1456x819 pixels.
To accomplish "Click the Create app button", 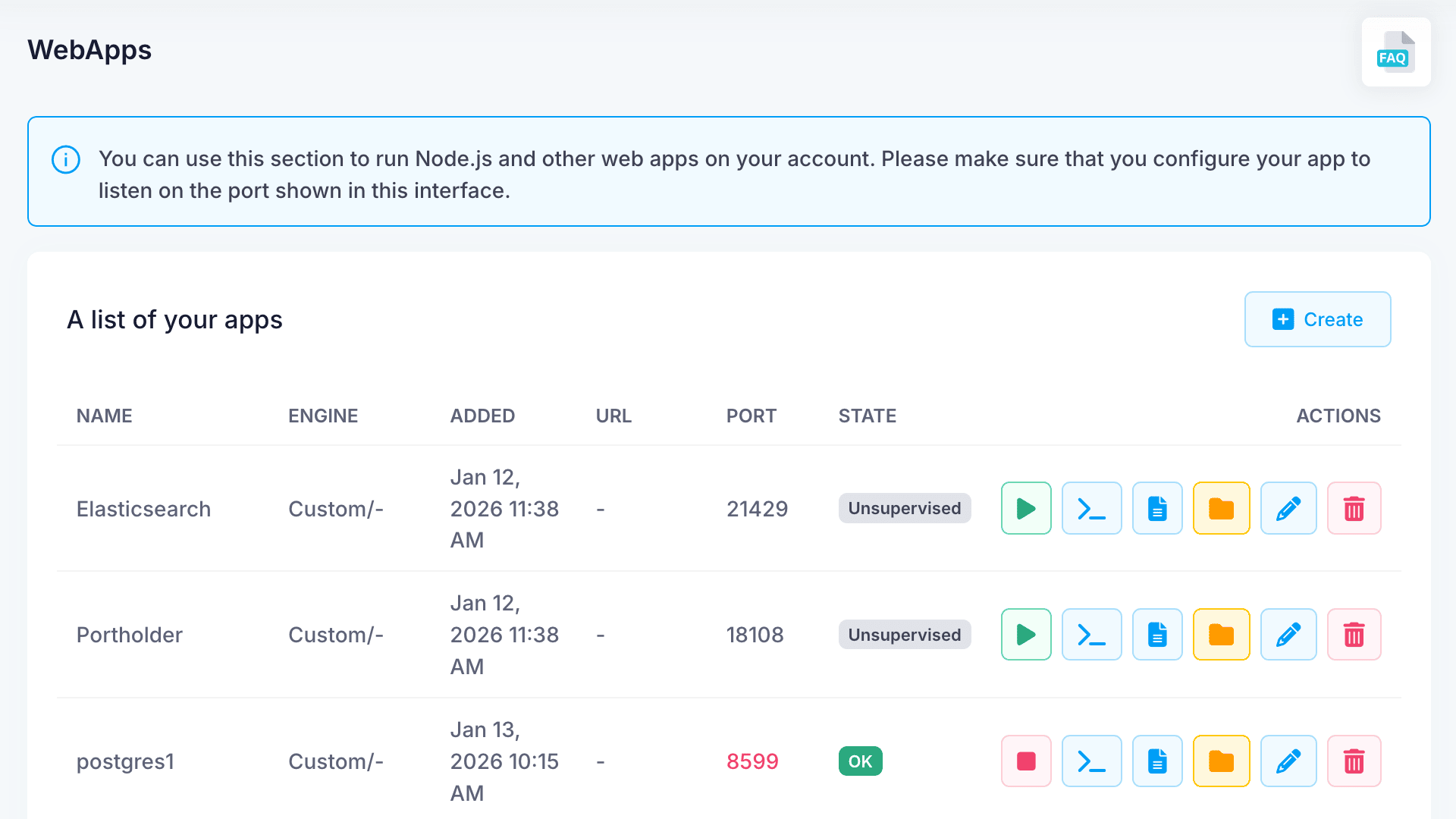I will pyautogui.click(x=1317, y=319).
